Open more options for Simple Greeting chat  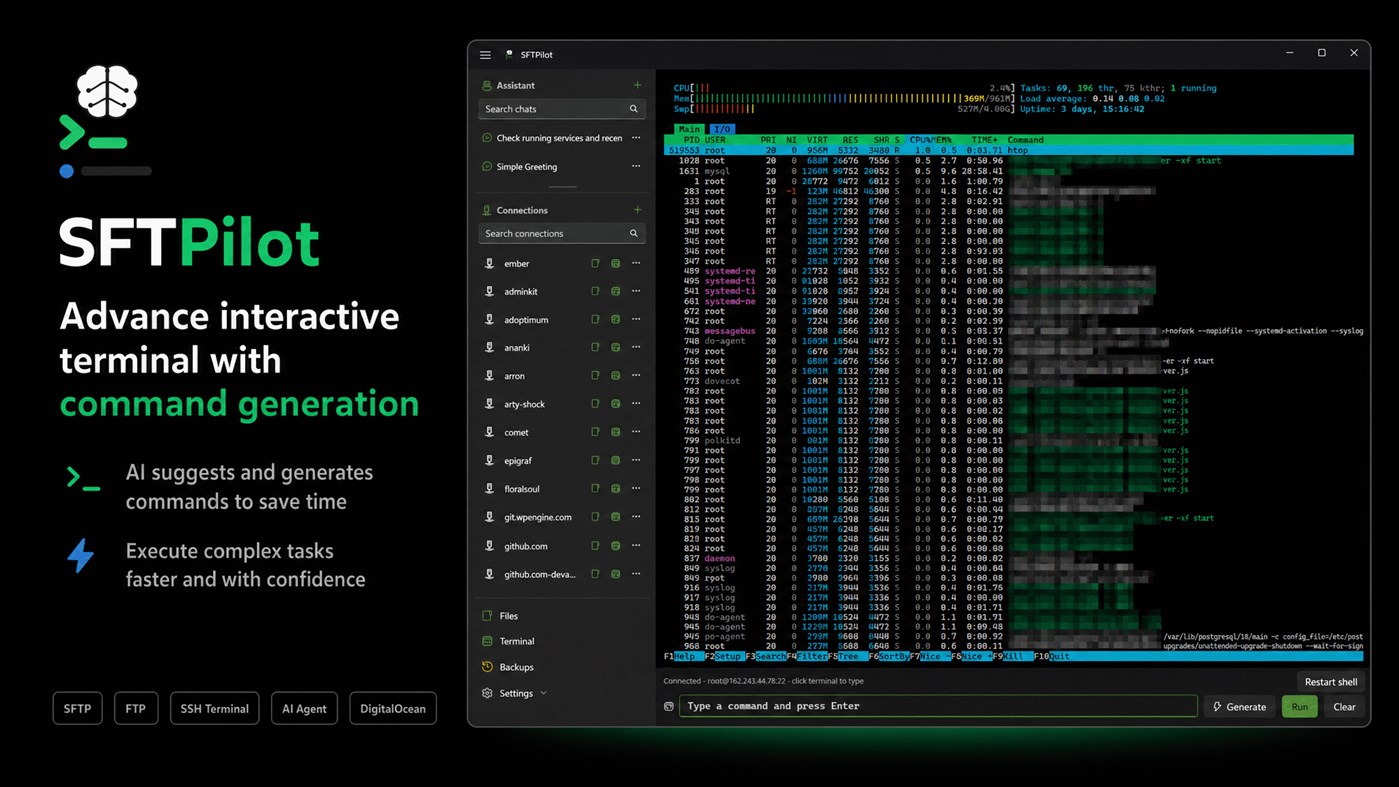pyautogui.click(x=636, y=167)
